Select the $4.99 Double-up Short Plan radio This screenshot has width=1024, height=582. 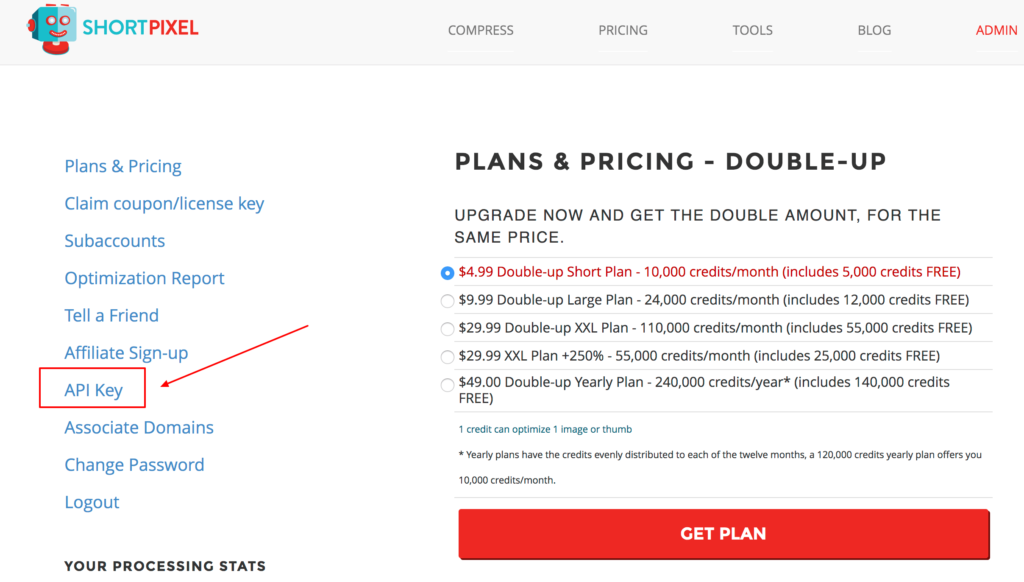447,273
